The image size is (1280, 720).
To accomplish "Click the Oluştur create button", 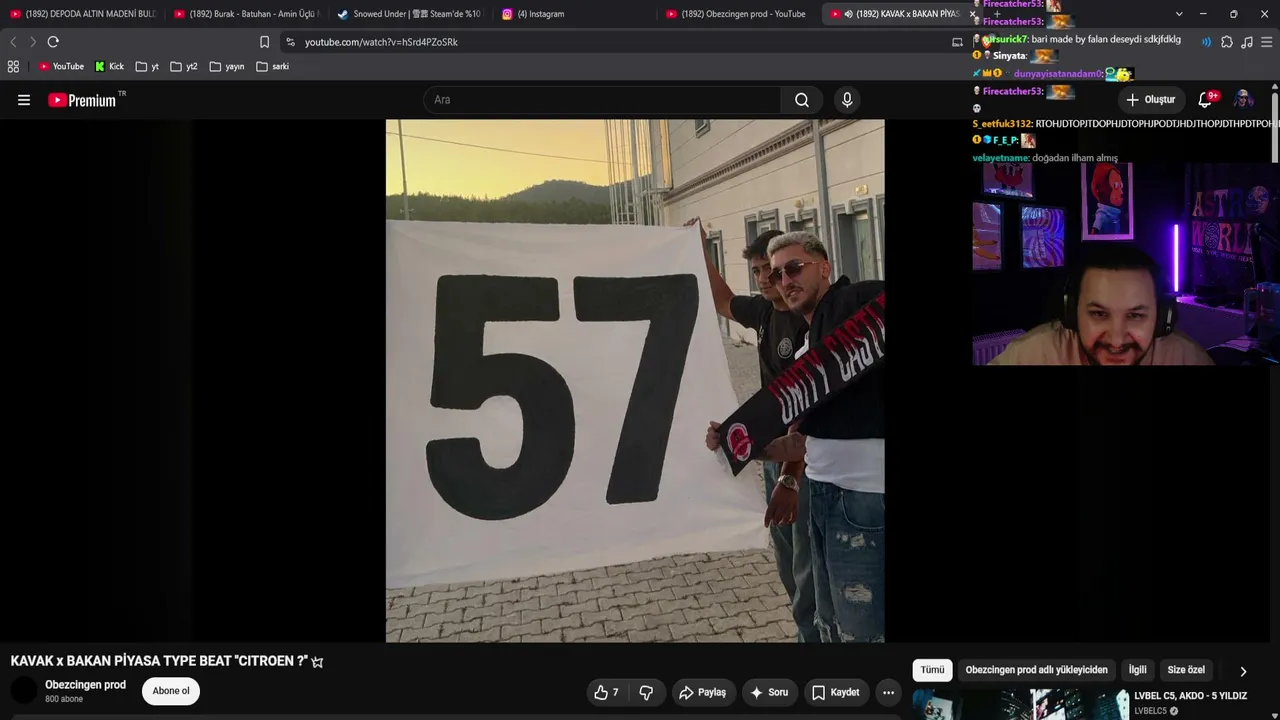I will coord(1150,100).
